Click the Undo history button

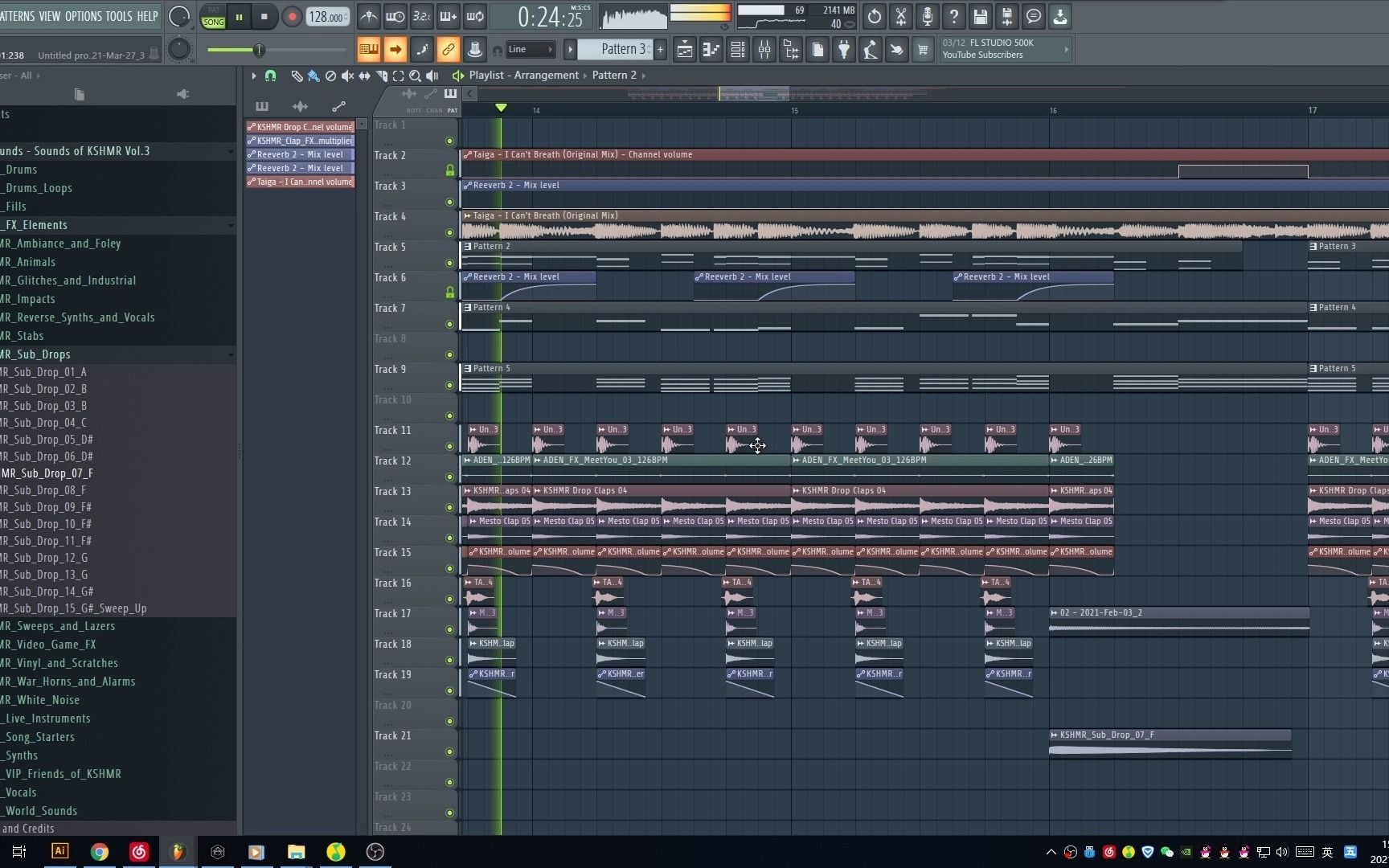(x=875, y=16)
